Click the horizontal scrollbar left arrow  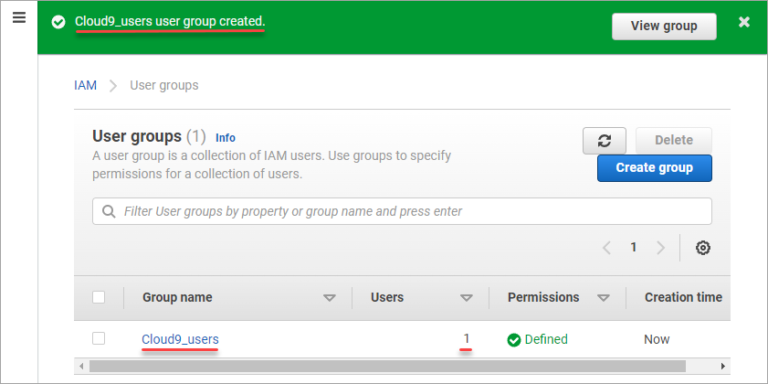click(81, 366)
